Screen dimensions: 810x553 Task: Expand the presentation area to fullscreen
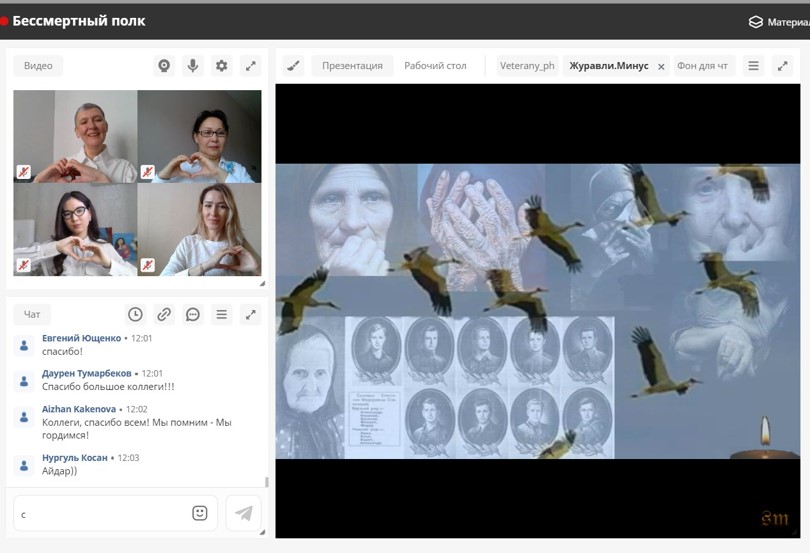point(782,66)
